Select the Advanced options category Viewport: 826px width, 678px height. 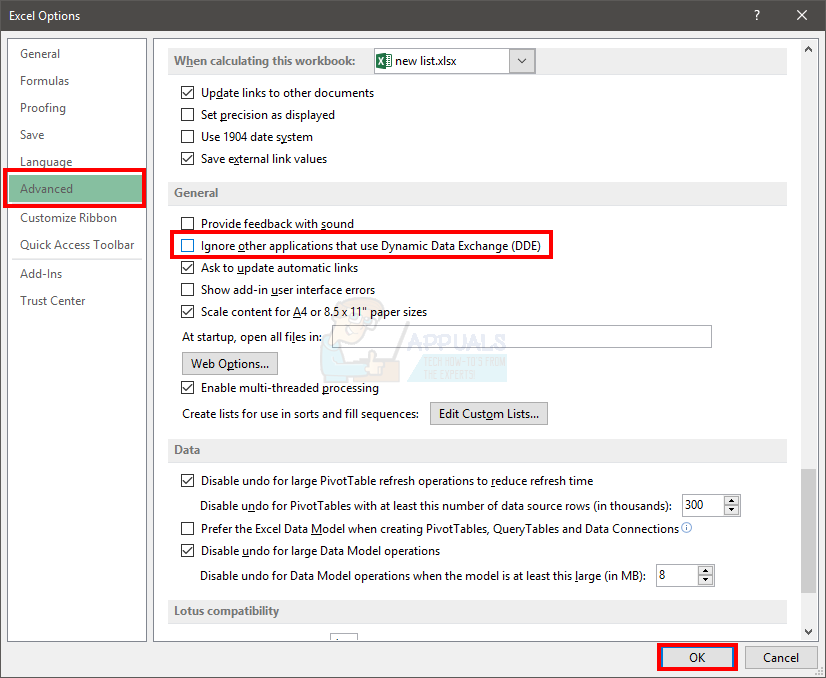75,189
